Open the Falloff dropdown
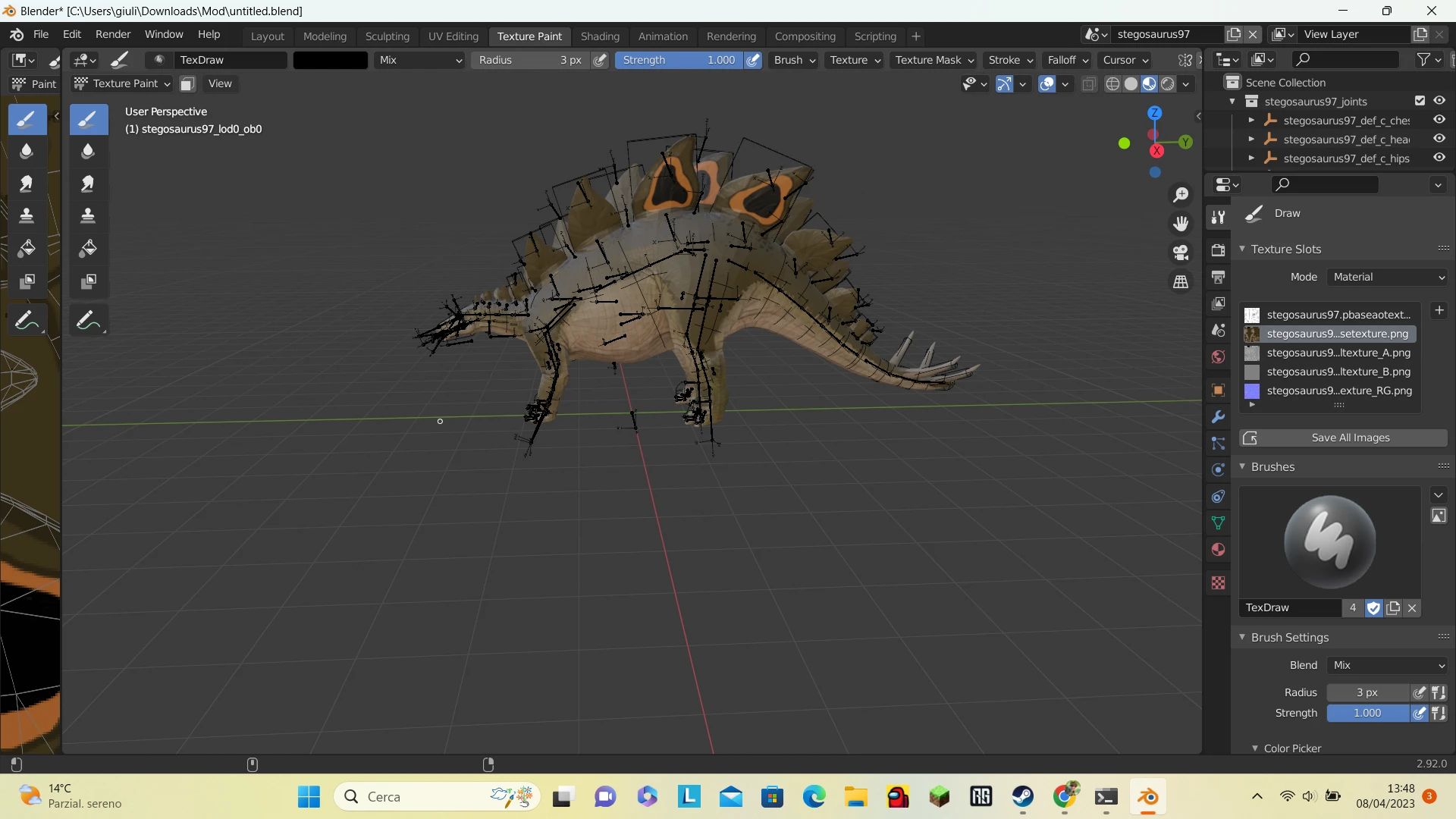The width and height of the screenshot is (1456, 819). (x=1068, y=60)
